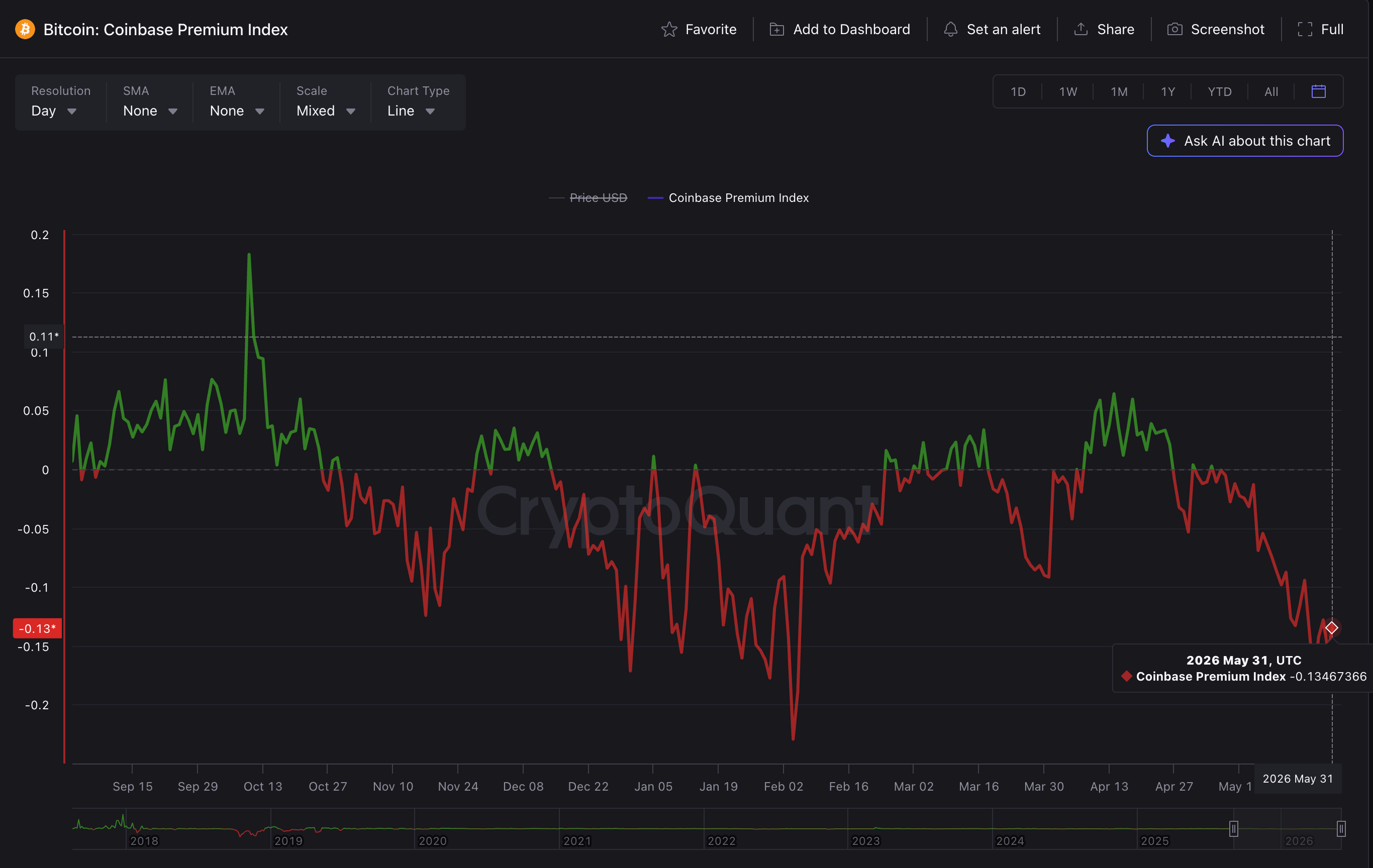This screenshot has width=1373, height=868.
Task: Expand the EMA None dropdown
Action: (x=237, y=111)
